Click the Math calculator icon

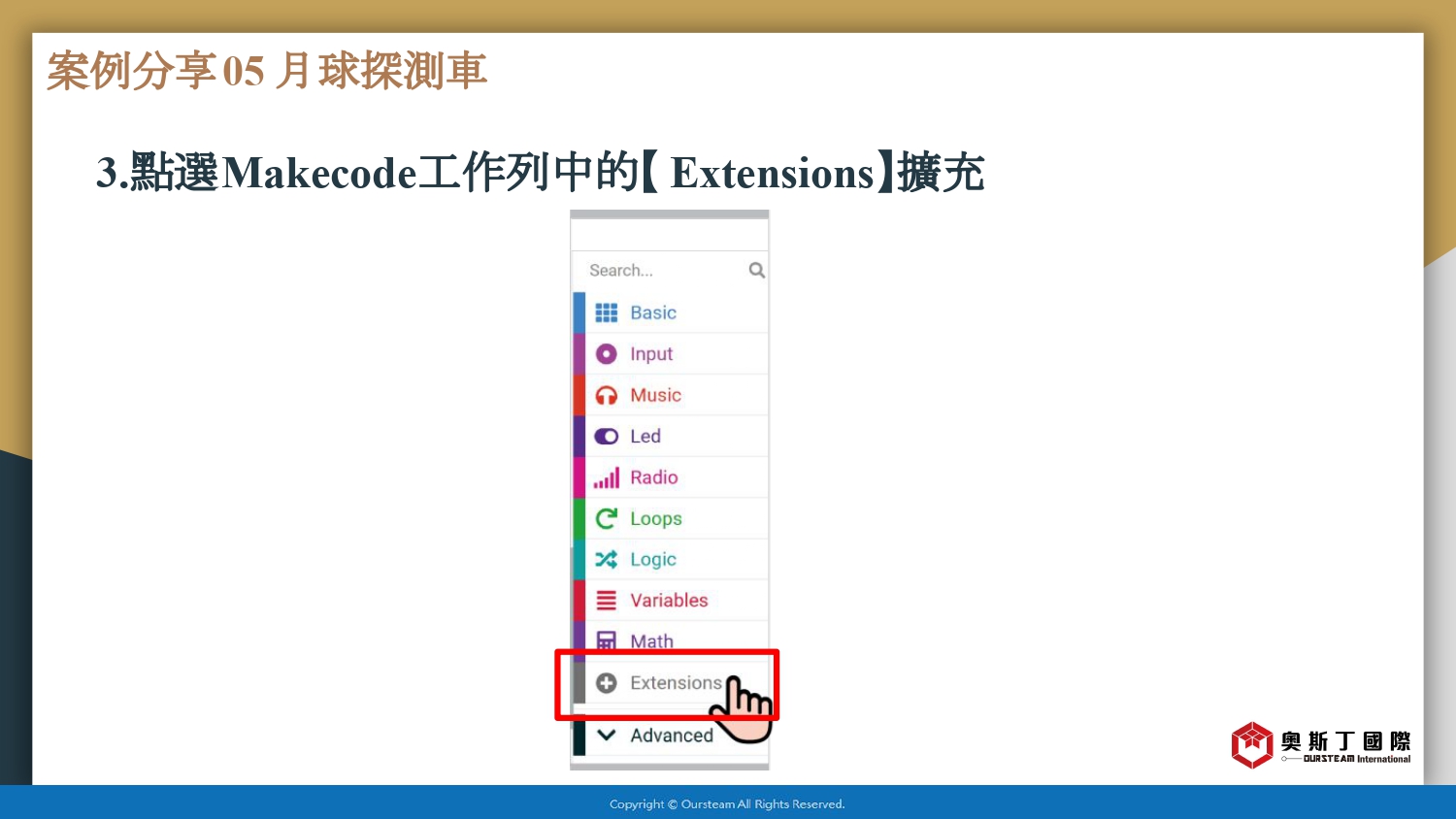(607, 641)
